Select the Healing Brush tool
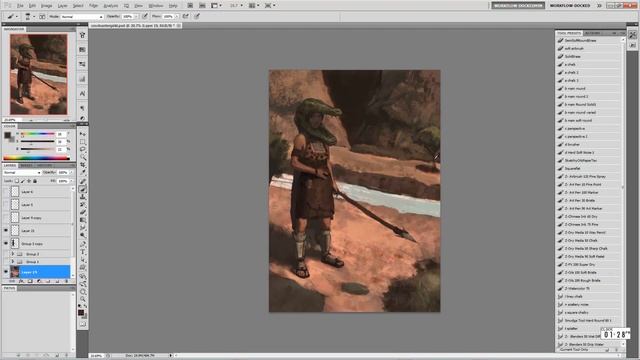The height and width of the screenshot is (360, 640). pyautogui.click(x=83, y=181)
